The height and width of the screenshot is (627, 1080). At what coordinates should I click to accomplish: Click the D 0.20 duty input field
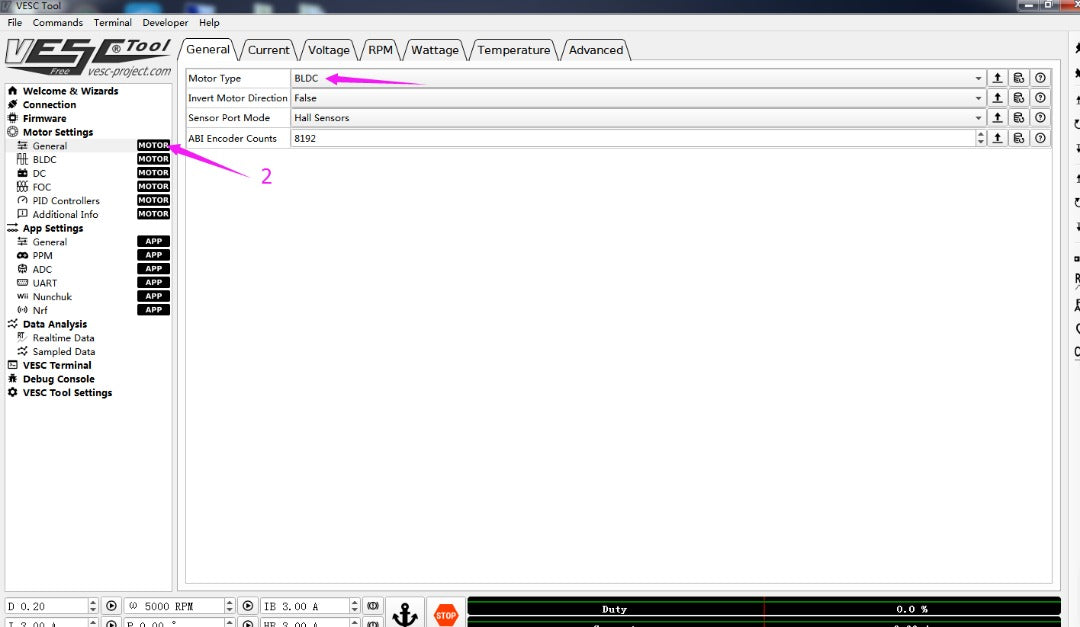pyautogui.click(x=47, y=606)
